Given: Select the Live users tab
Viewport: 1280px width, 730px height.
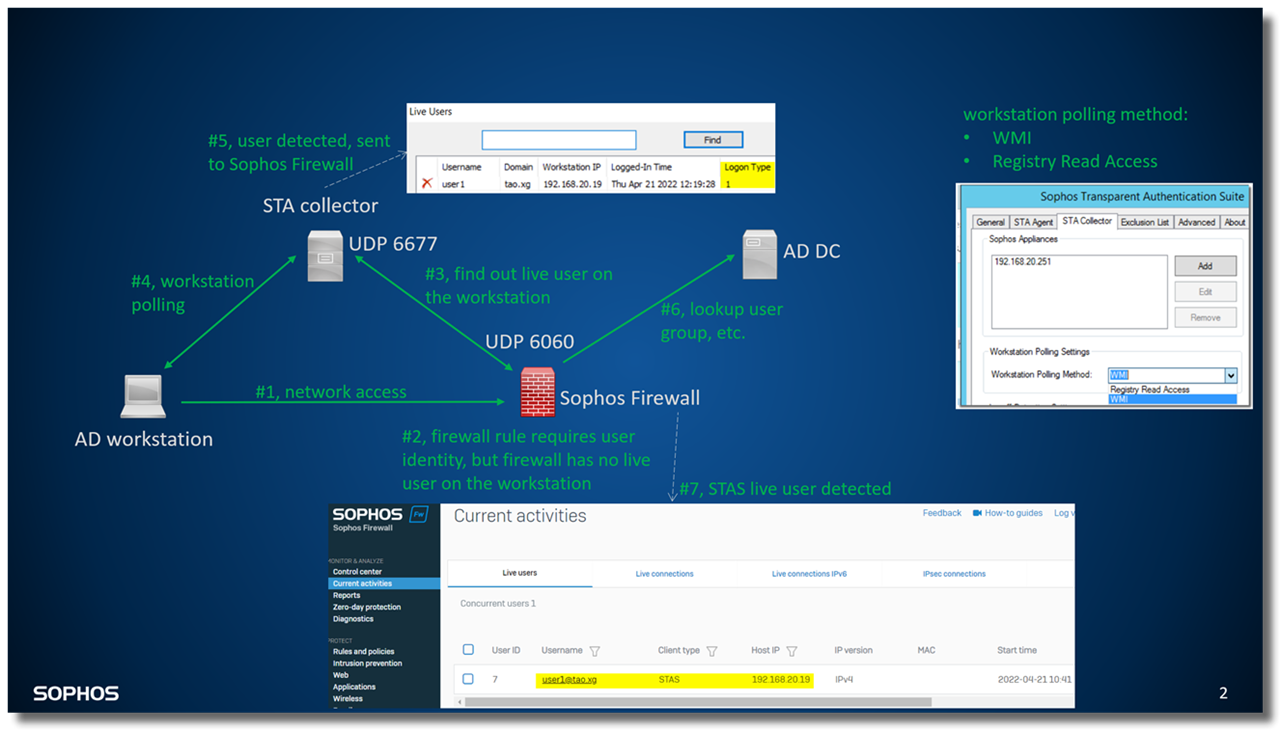Looking at the screenshot, I should [x=519, y=573].
